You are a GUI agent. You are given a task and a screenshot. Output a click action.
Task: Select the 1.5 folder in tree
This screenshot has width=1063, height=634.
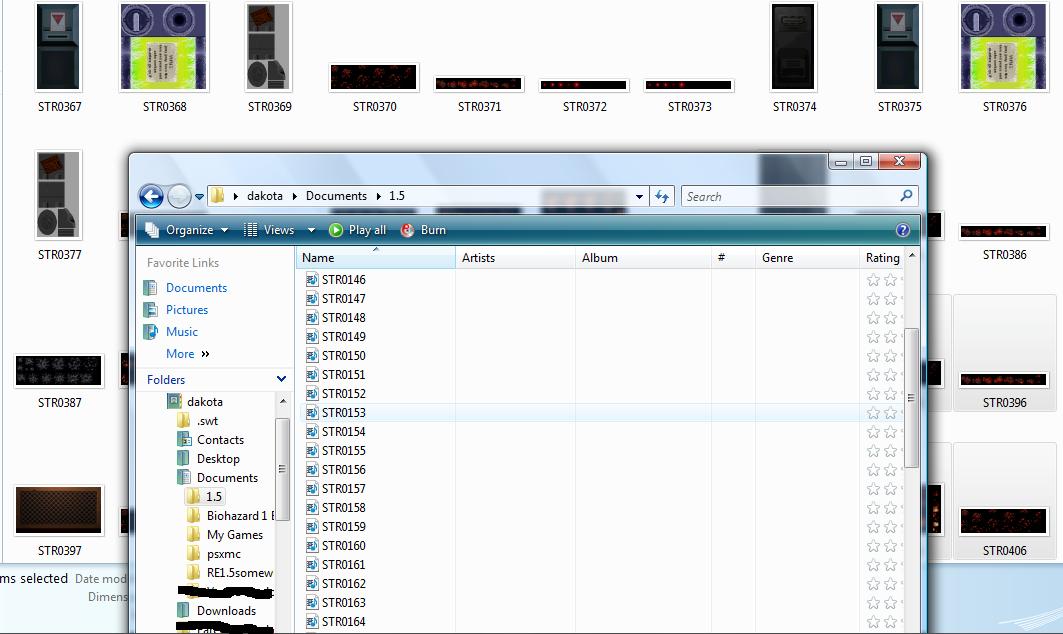click(x=214, y=497)
